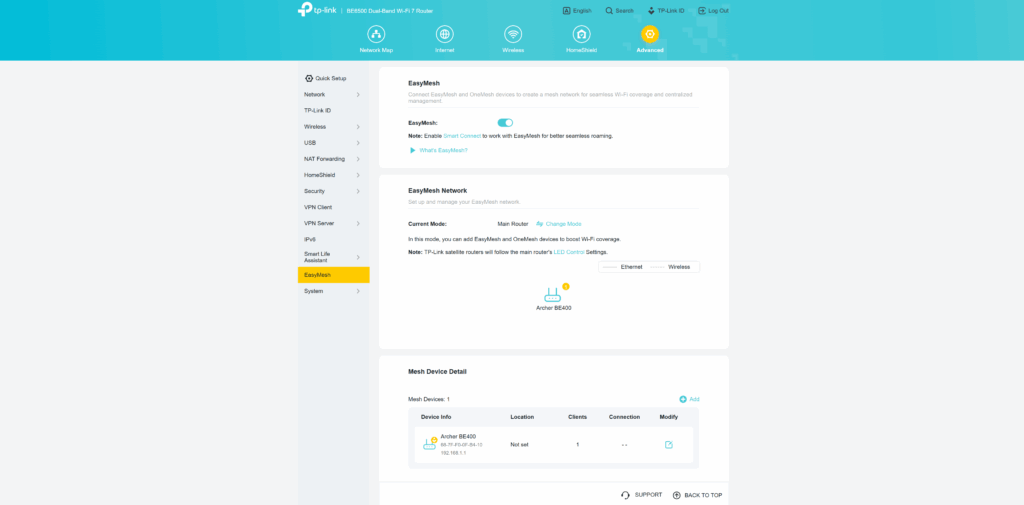
Task: Click the Clients column header
Action: click(x=577, y=417)
